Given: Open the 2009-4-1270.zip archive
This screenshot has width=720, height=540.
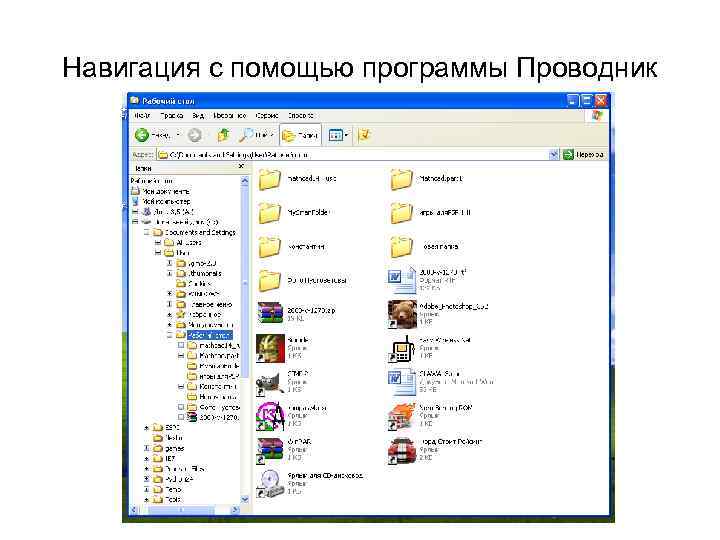Looking at the screenshot, I should click(x=270, y=313).
